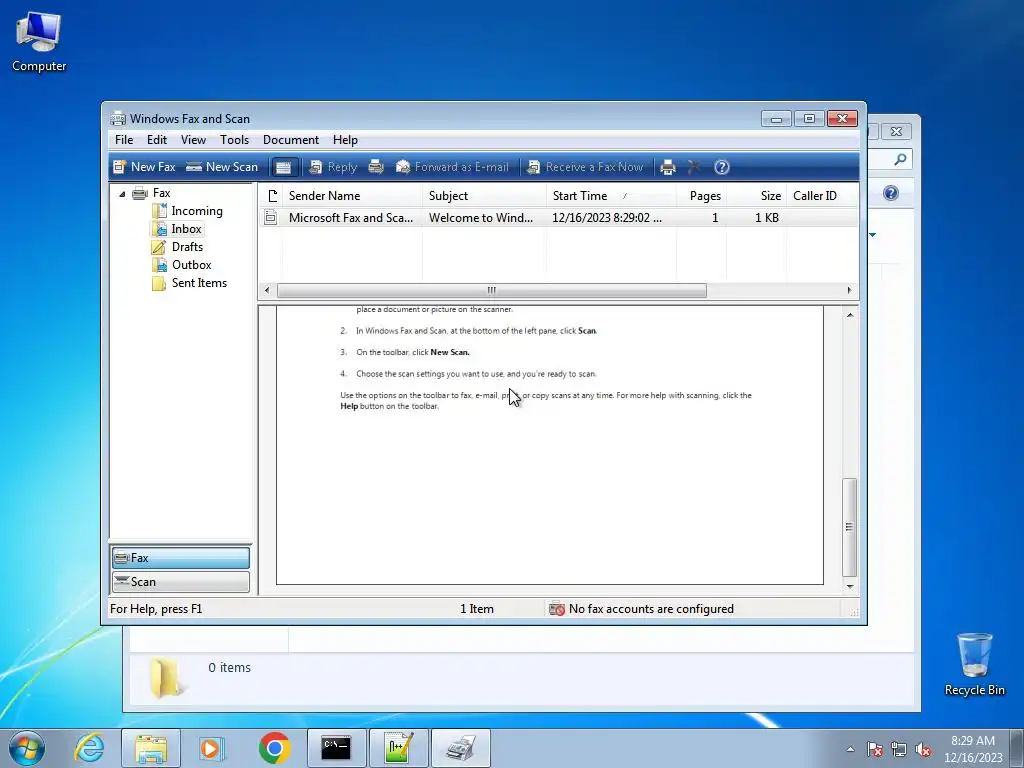The image size is (1024, 768).
Task: Open Command Prompt from the taskbar
Action: 336,748
